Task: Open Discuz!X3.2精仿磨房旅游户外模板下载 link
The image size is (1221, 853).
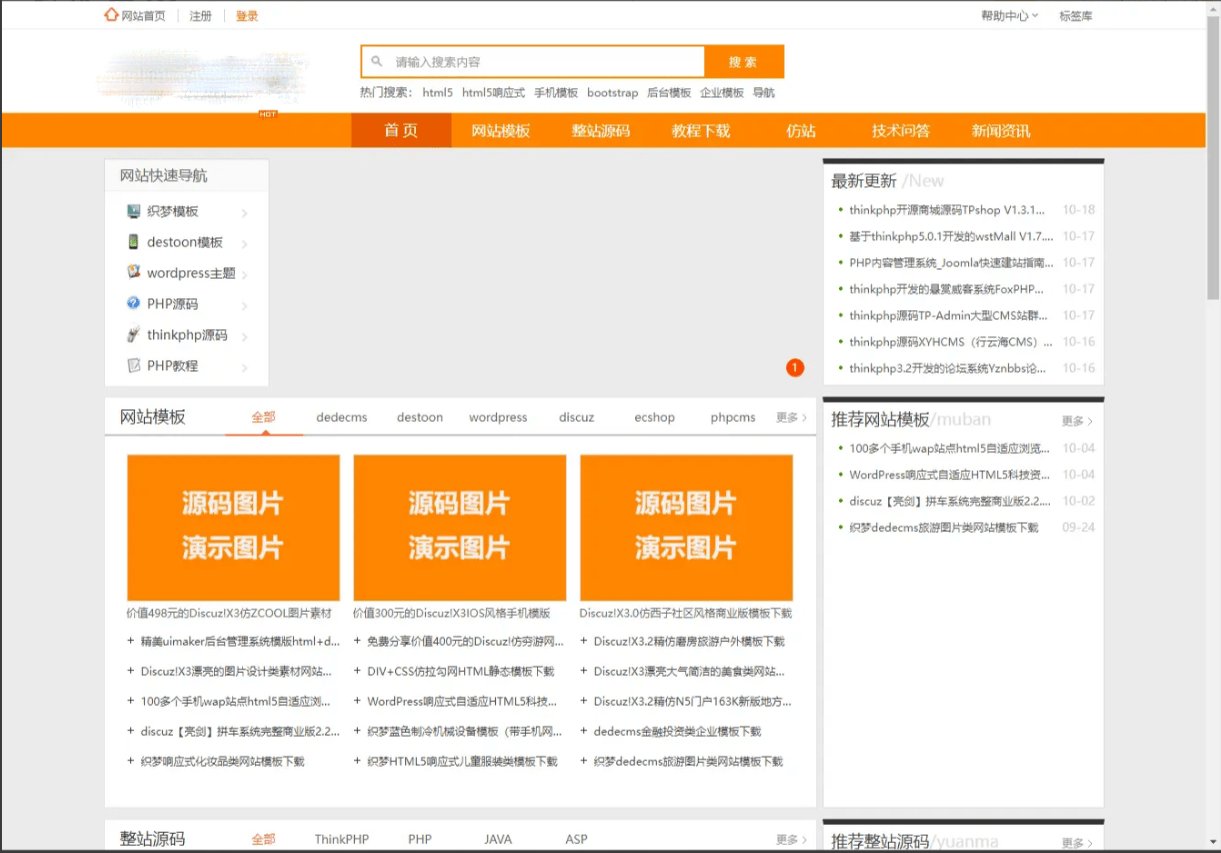Action: click(689, 642)
